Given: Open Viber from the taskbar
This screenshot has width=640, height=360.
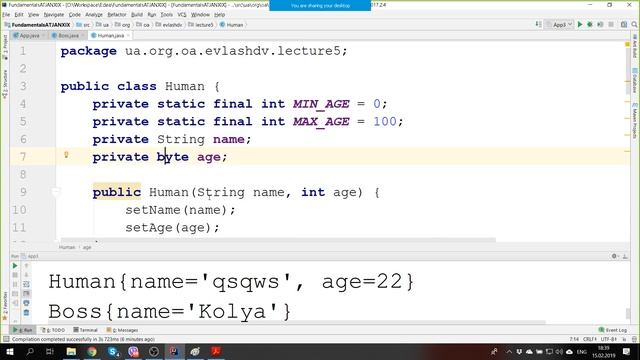Looking at the screenshot, I should (x=133, y=351).
